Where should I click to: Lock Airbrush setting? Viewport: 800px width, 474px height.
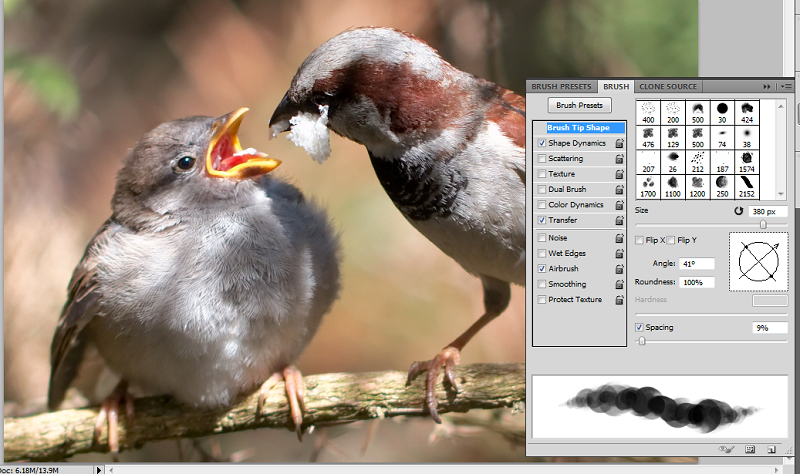[619, 268]
